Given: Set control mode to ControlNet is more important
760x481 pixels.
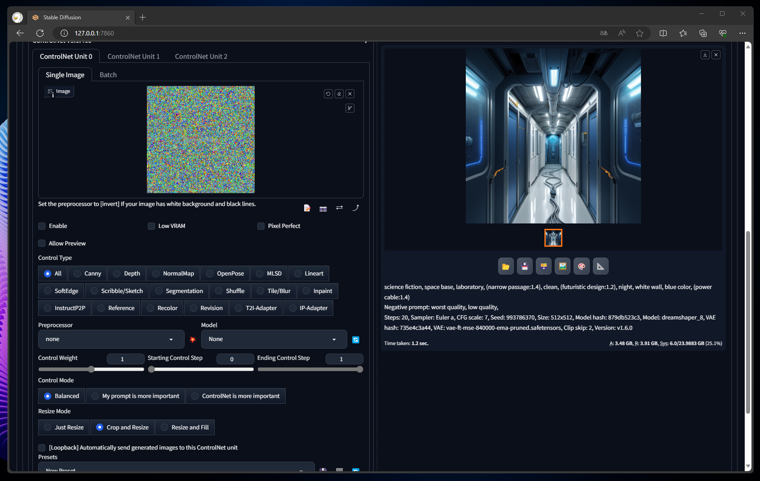Looking at the screenshot, I should (x=236, y=396).
